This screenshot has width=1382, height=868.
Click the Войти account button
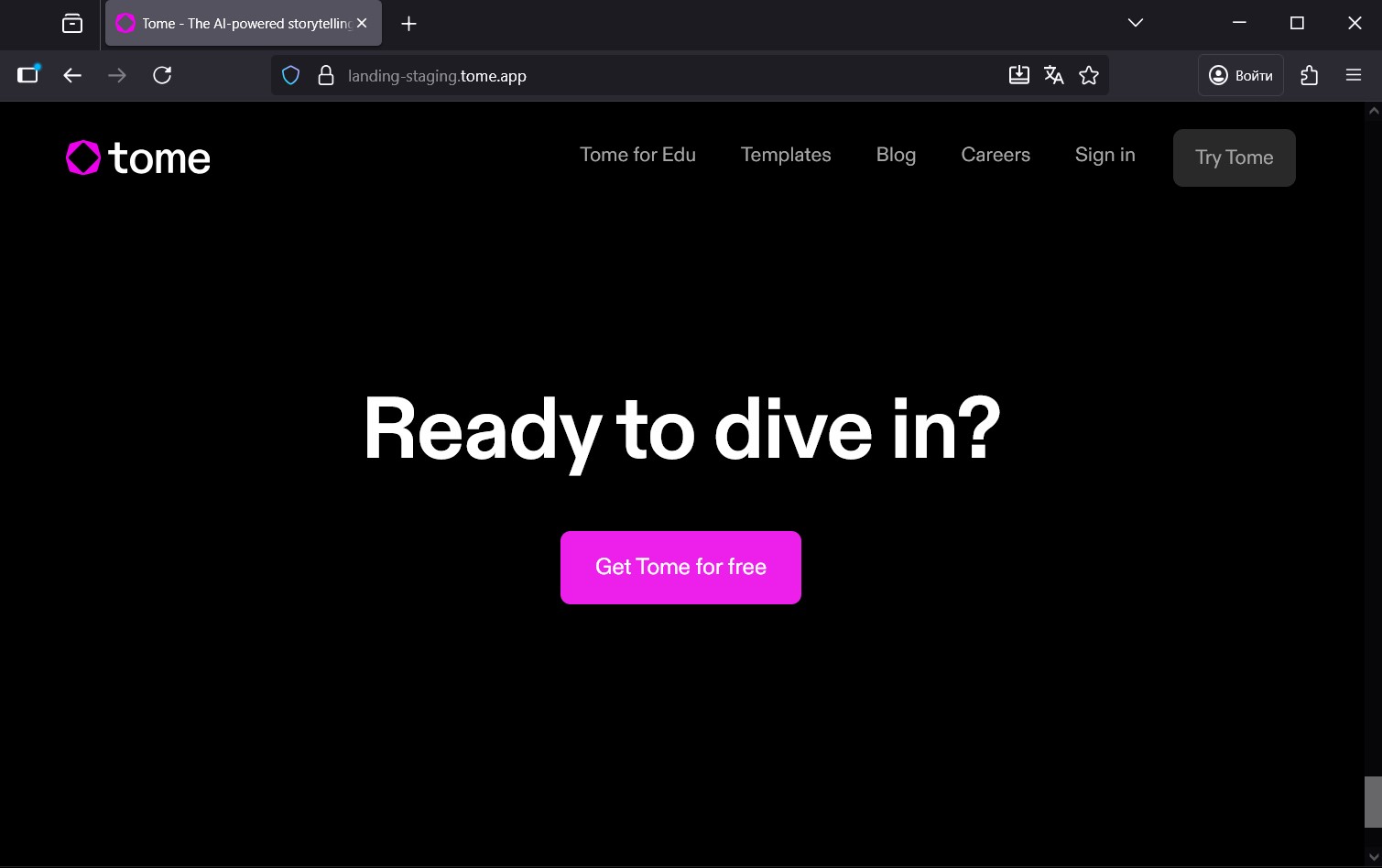coord(1241,75)
